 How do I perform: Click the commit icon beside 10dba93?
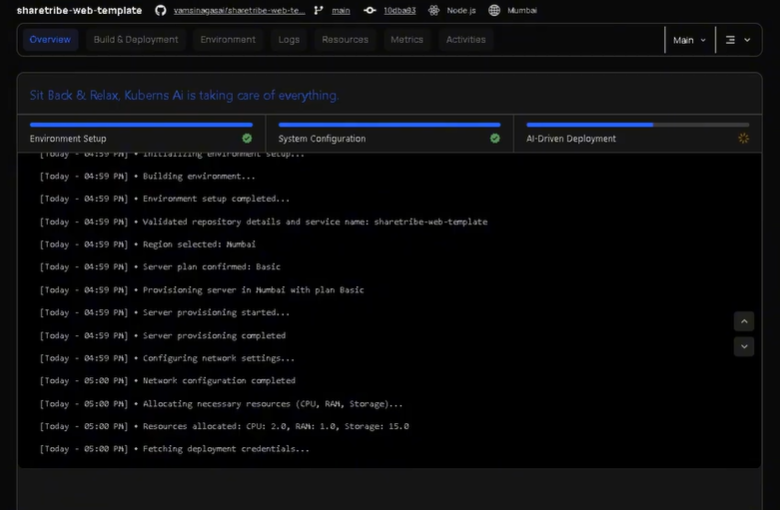point(370,10)
